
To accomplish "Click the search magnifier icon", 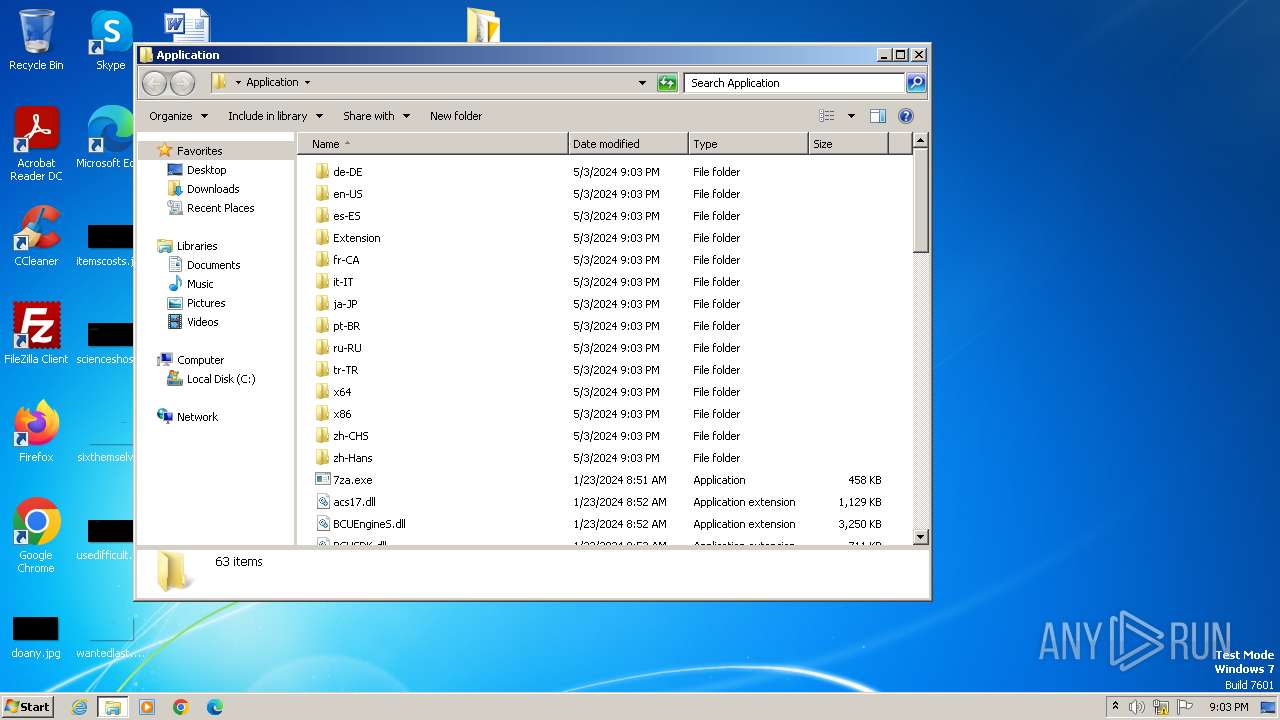I will [x=916, y=83].
